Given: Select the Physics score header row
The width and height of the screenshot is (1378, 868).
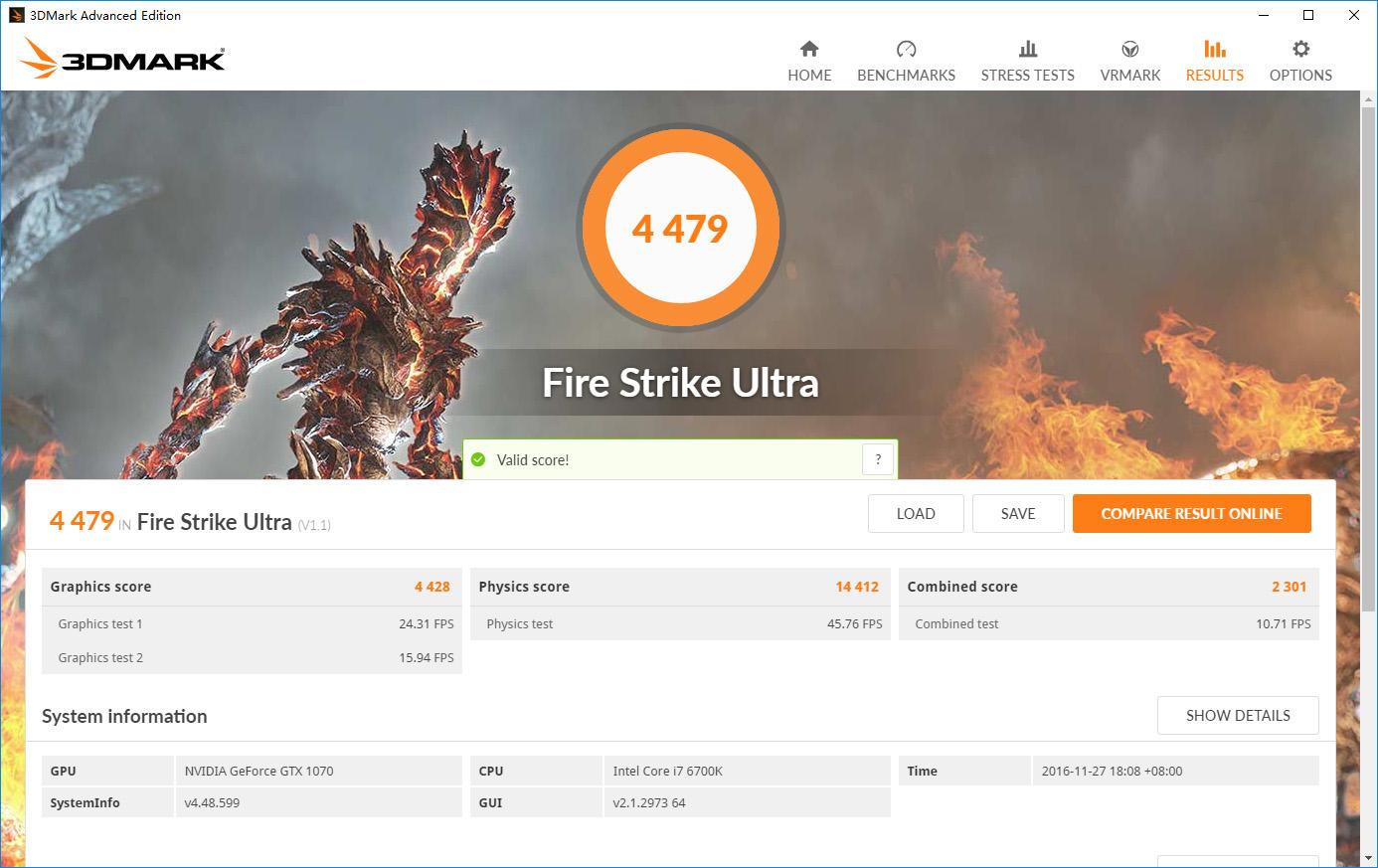Looking at the screenshot, I should tap(679, 587).
